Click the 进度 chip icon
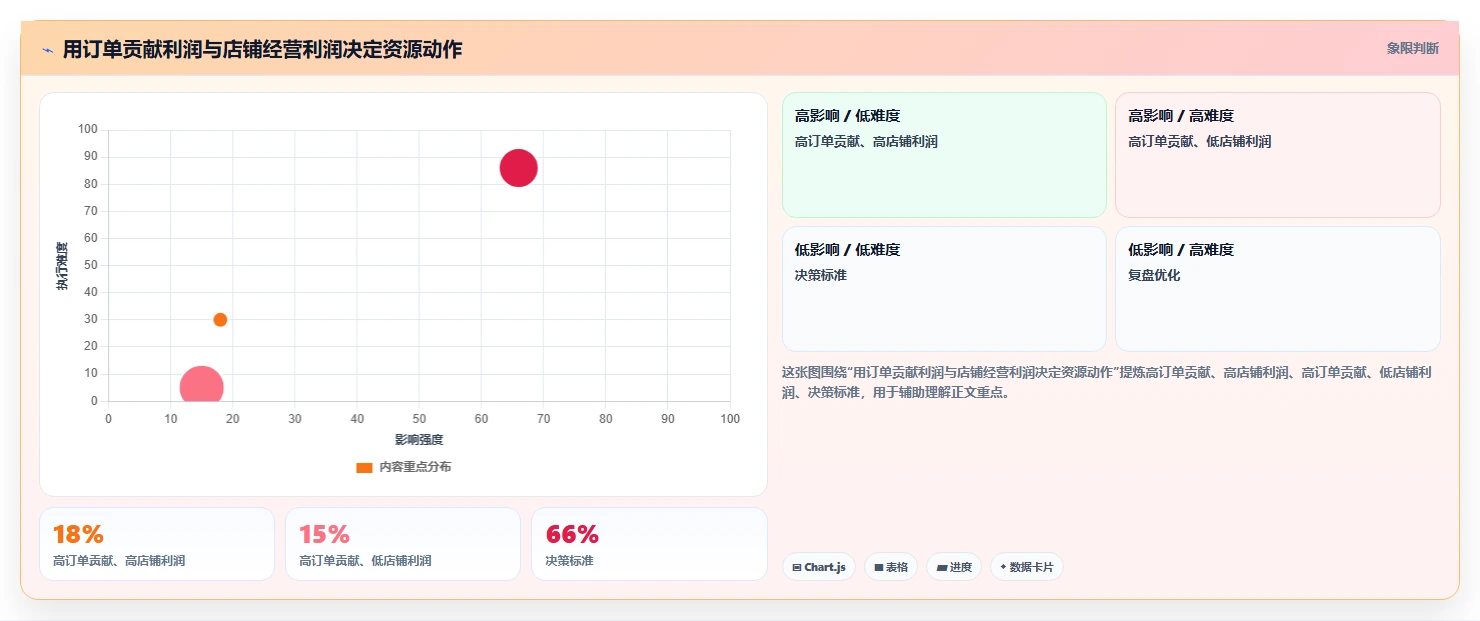1480x621 pixels. (942, 567)
